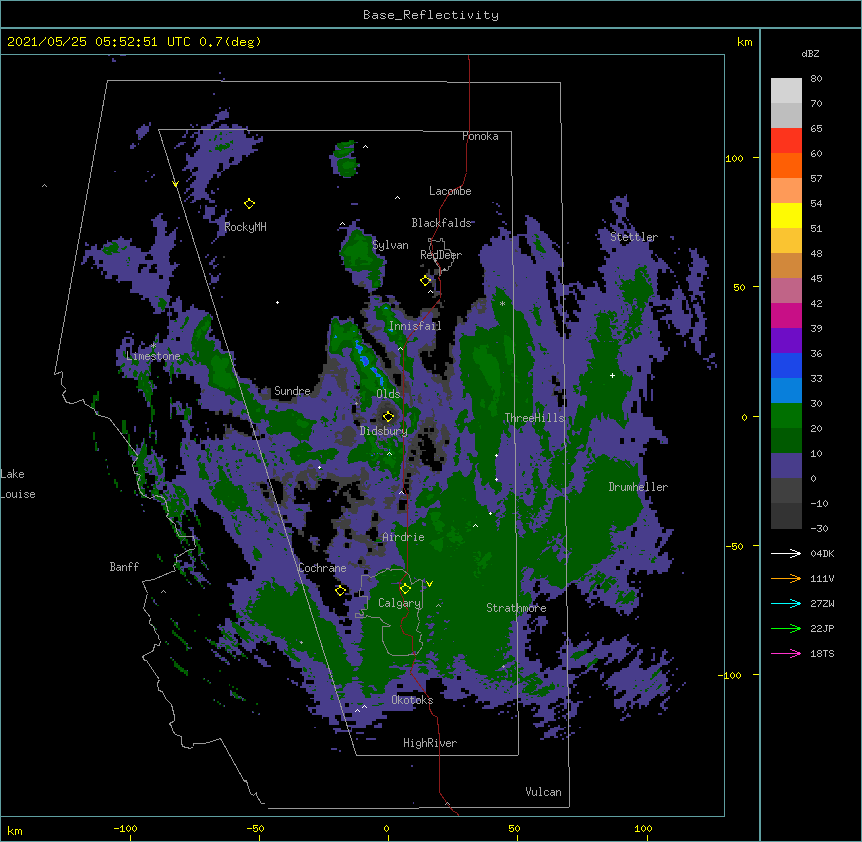The image size is (862, 842).
Task: Click the Sylvan label
Action: click(390, 245)
